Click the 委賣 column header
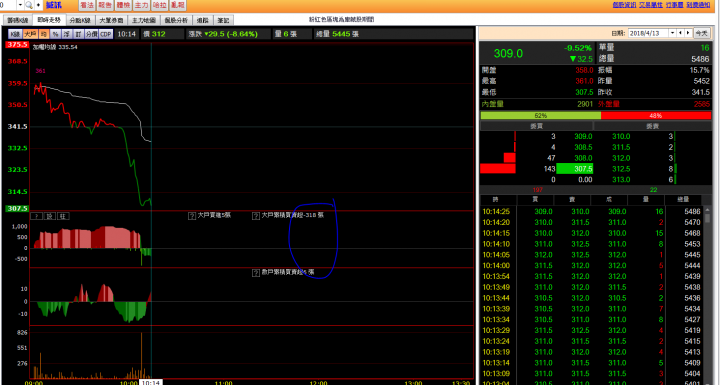 (652, 126)
